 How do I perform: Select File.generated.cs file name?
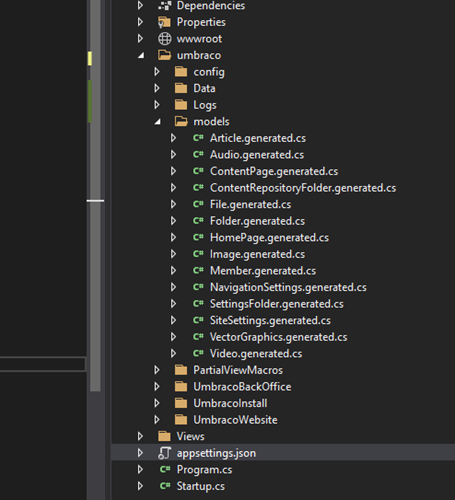pos(250,205)
